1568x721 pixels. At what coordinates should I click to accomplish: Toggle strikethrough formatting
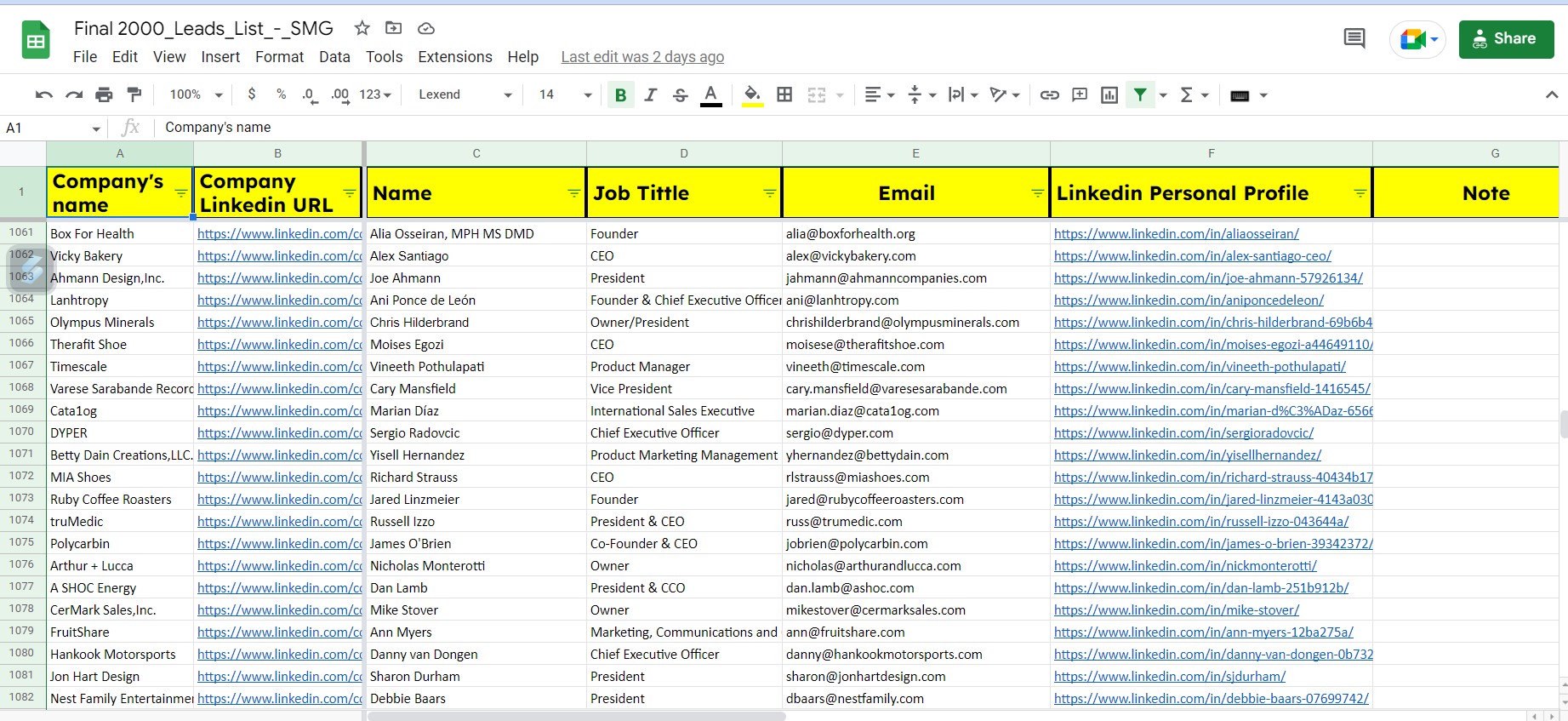(681, 94)
